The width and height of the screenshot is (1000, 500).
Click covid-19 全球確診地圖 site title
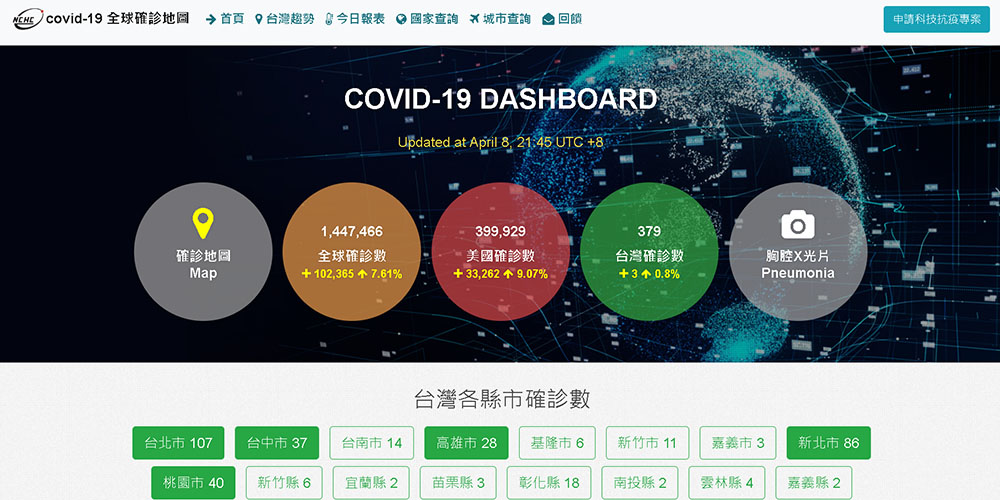(117, 18)
